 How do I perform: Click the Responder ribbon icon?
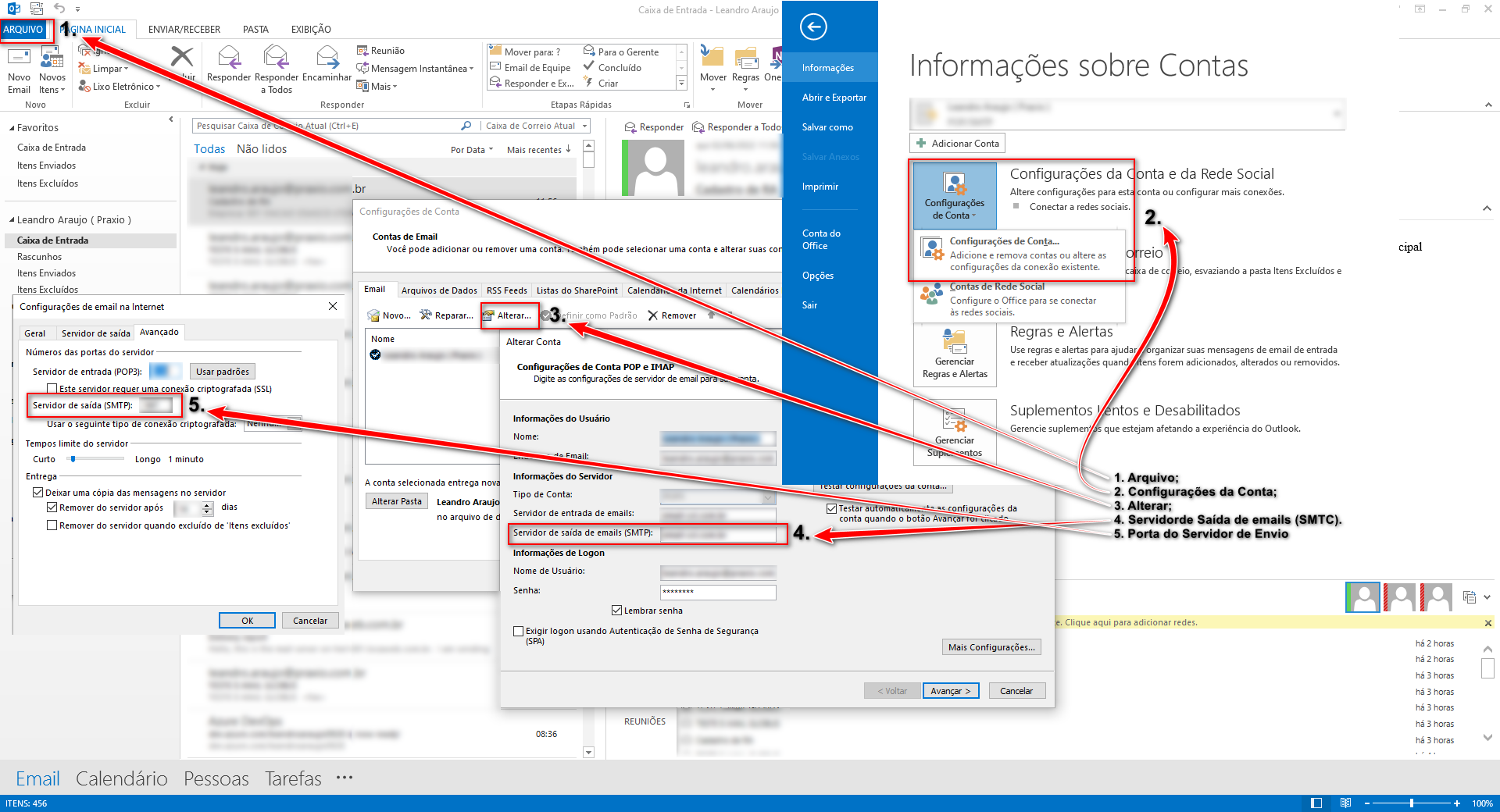[x=229, y=64]
